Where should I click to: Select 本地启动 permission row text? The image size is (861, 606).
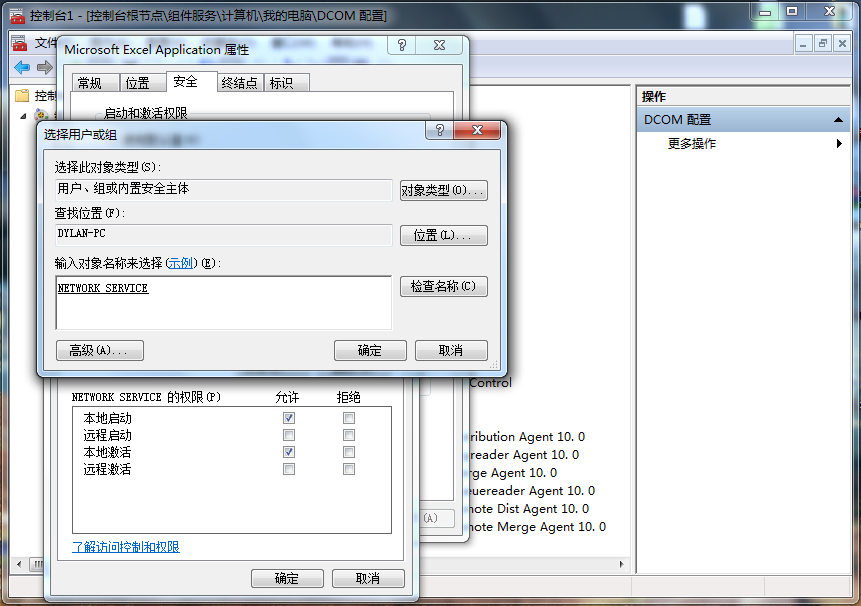[108, 418]
